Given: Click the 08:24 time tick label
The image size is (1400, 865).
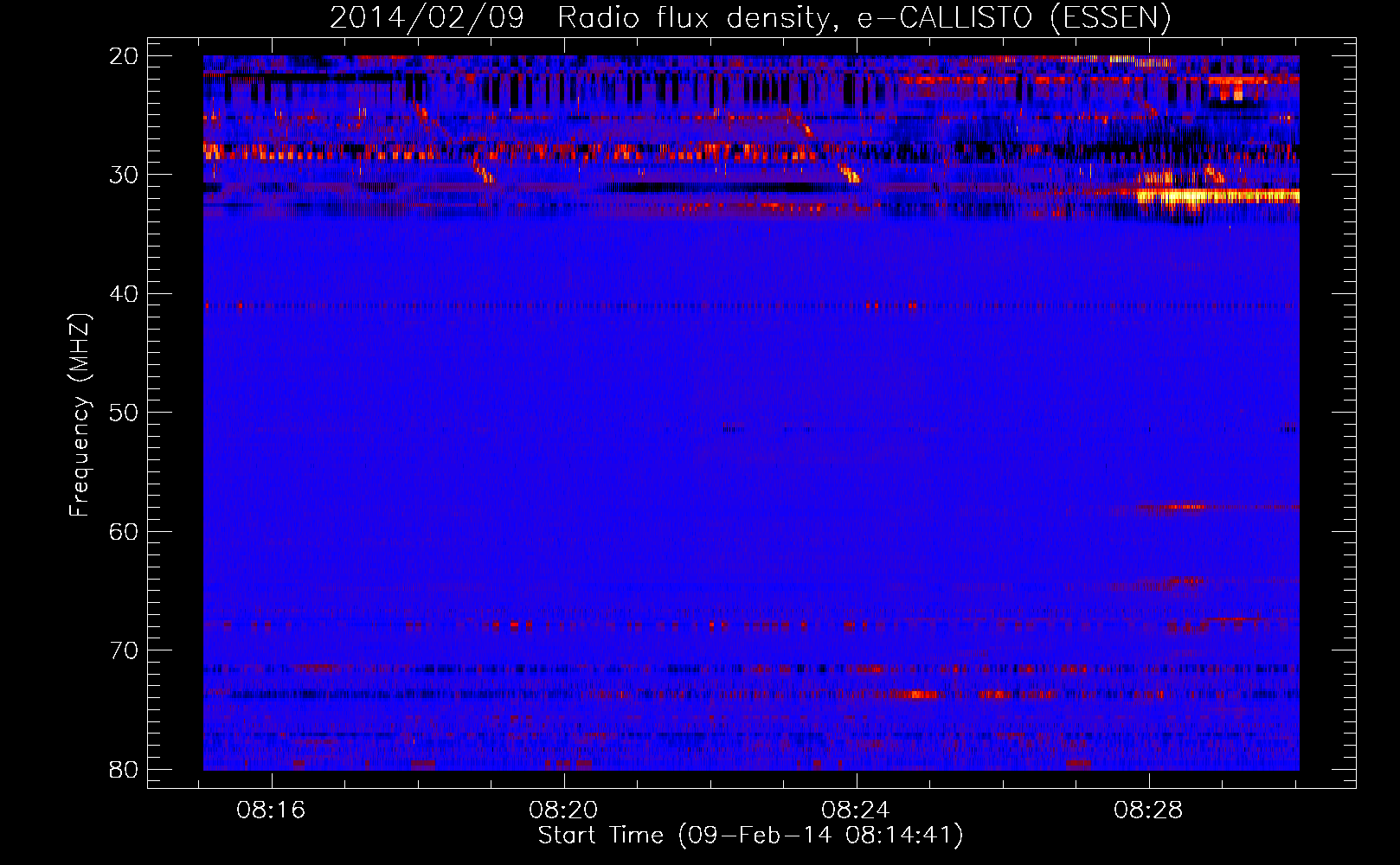Looking at the screenshot, I should [857, 811].
